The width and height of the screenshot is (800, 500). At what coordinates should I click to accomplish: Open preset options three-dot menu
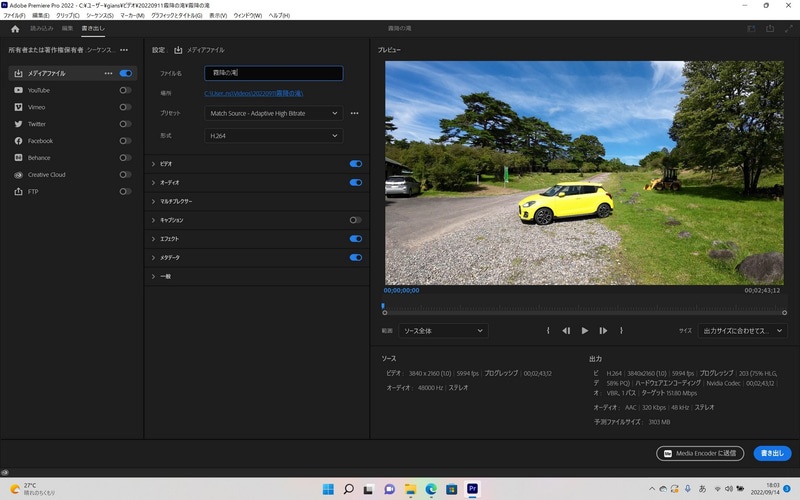(x=354, y=114)
